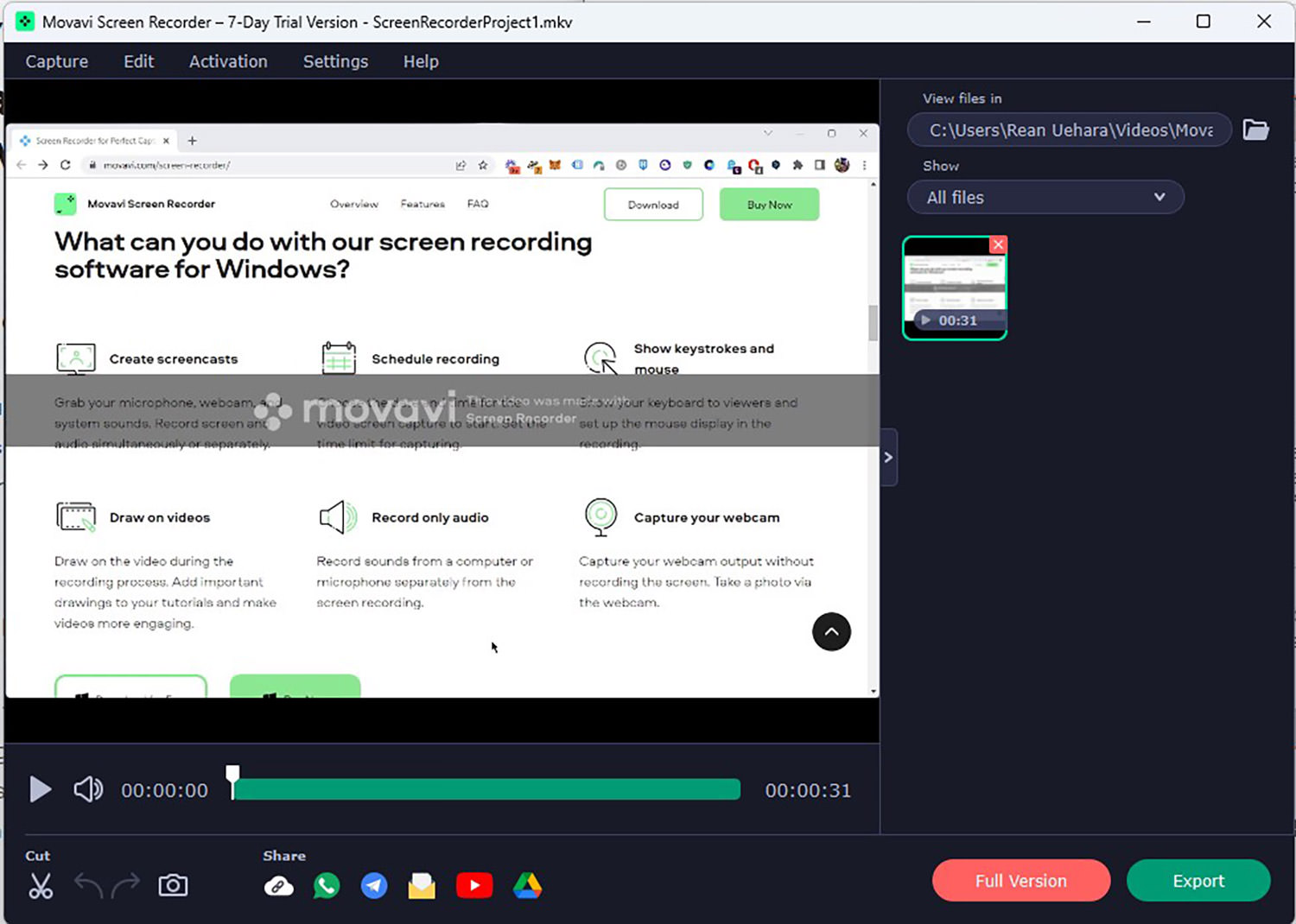Image resolution: width=1296 pixels, height=924 pixels.
Task: Open the Activation menu
Action: coord(228,61)
